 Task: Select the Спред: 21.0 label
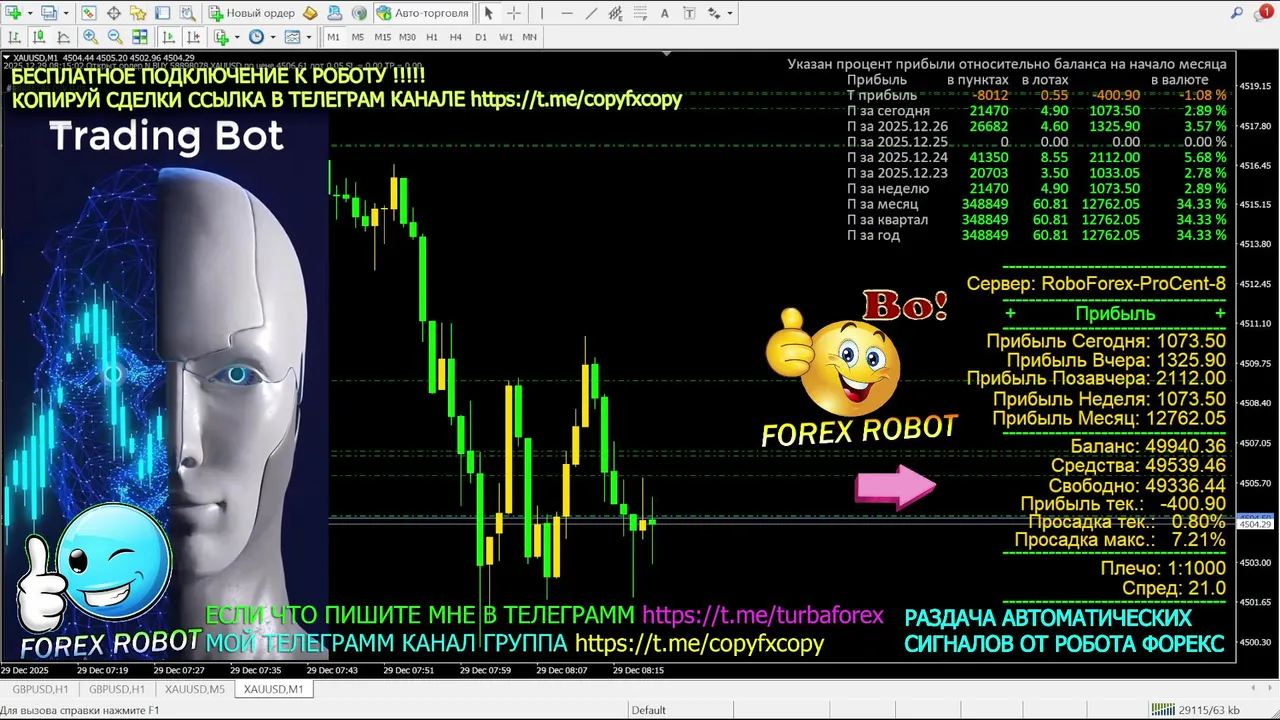point(1174,588)
